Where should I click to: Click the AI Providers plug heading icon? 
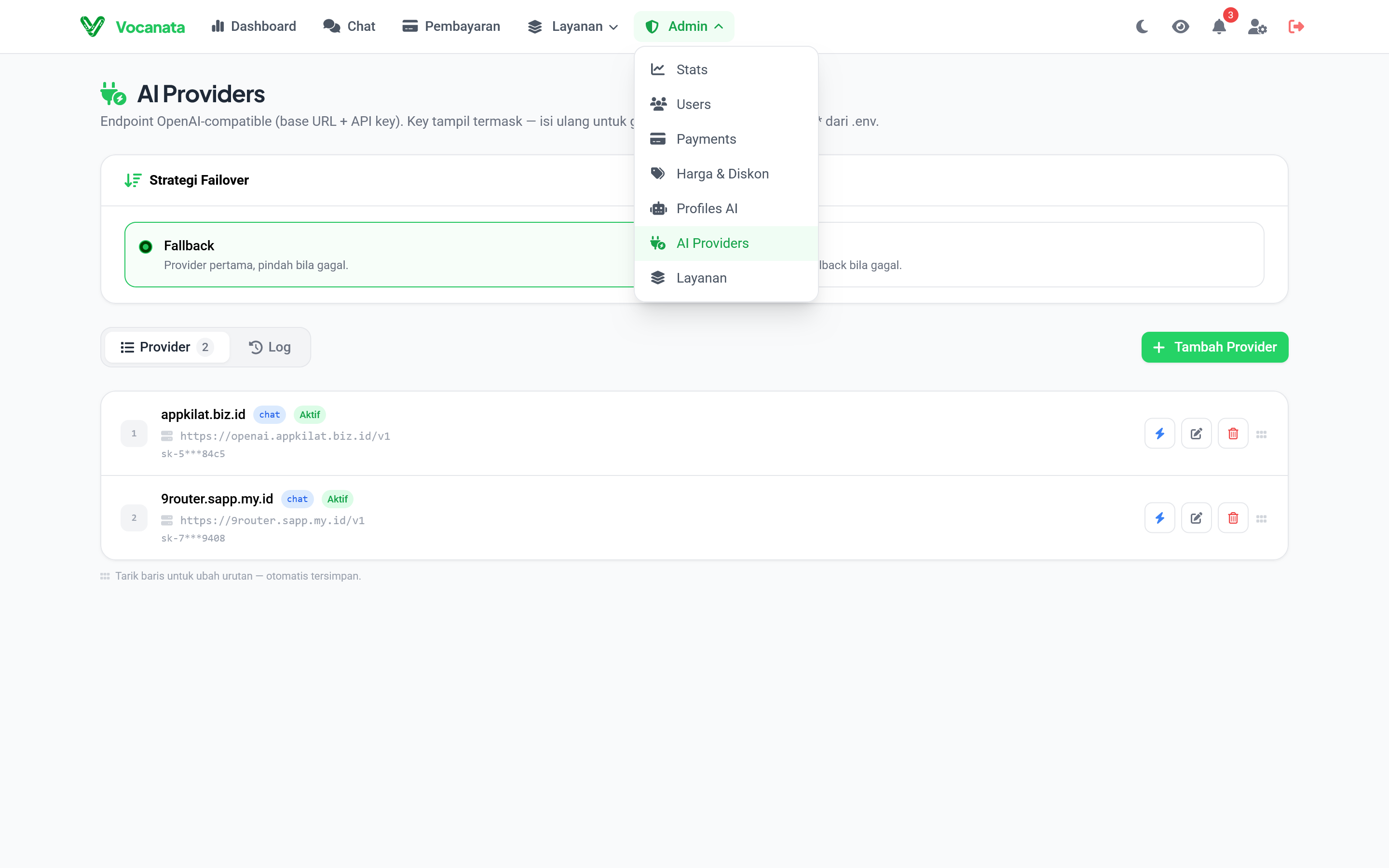coord(113,94)
